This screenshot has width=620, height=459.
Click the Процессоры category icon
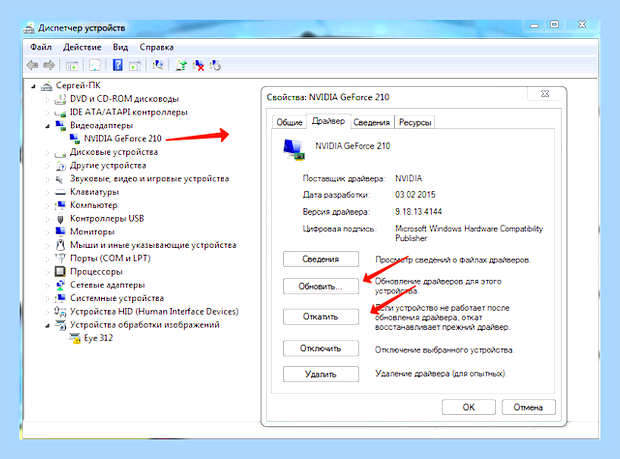coord(60,272)
